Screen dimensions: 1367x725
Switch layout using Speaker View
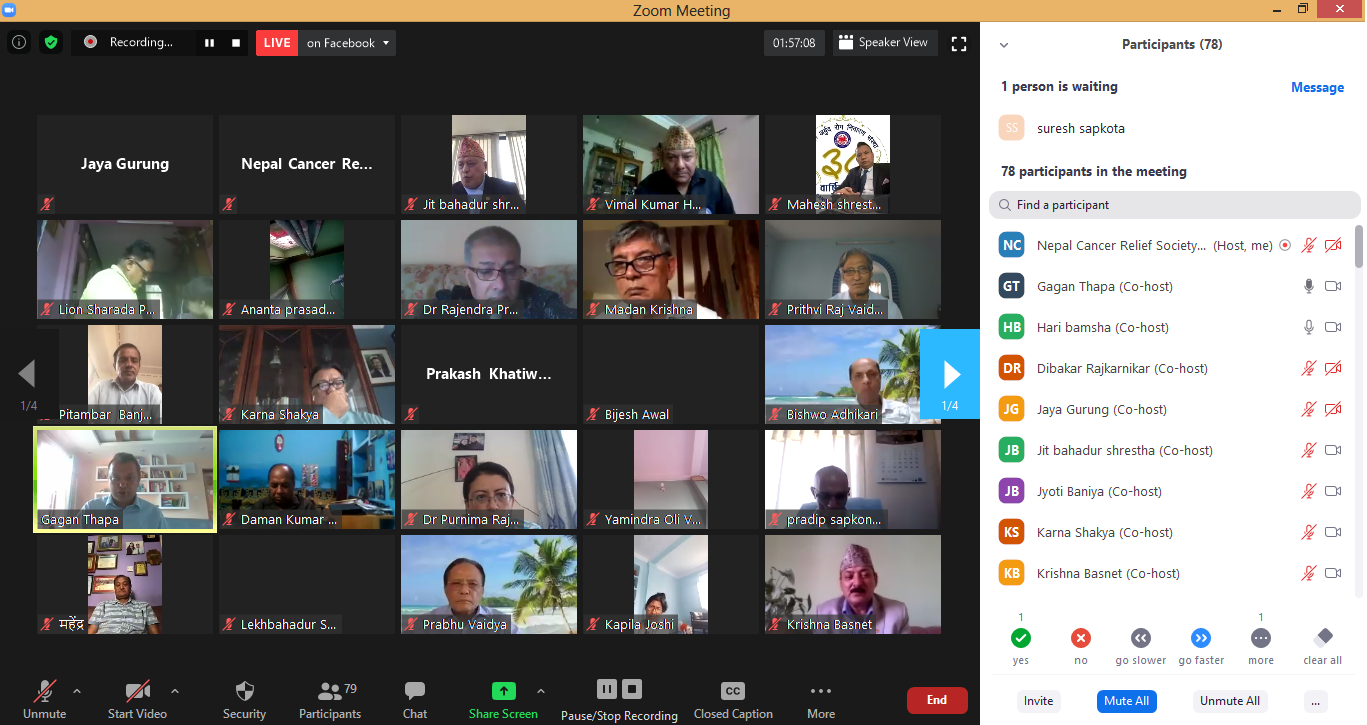(x=883, y=43)
